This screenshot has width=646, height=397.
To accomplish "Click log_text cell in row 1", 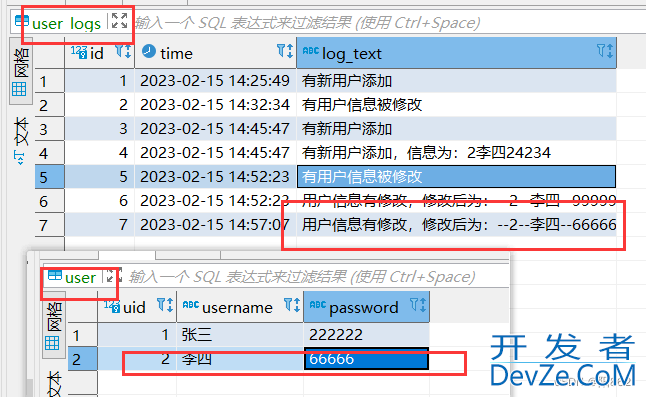I will point(456,81).
